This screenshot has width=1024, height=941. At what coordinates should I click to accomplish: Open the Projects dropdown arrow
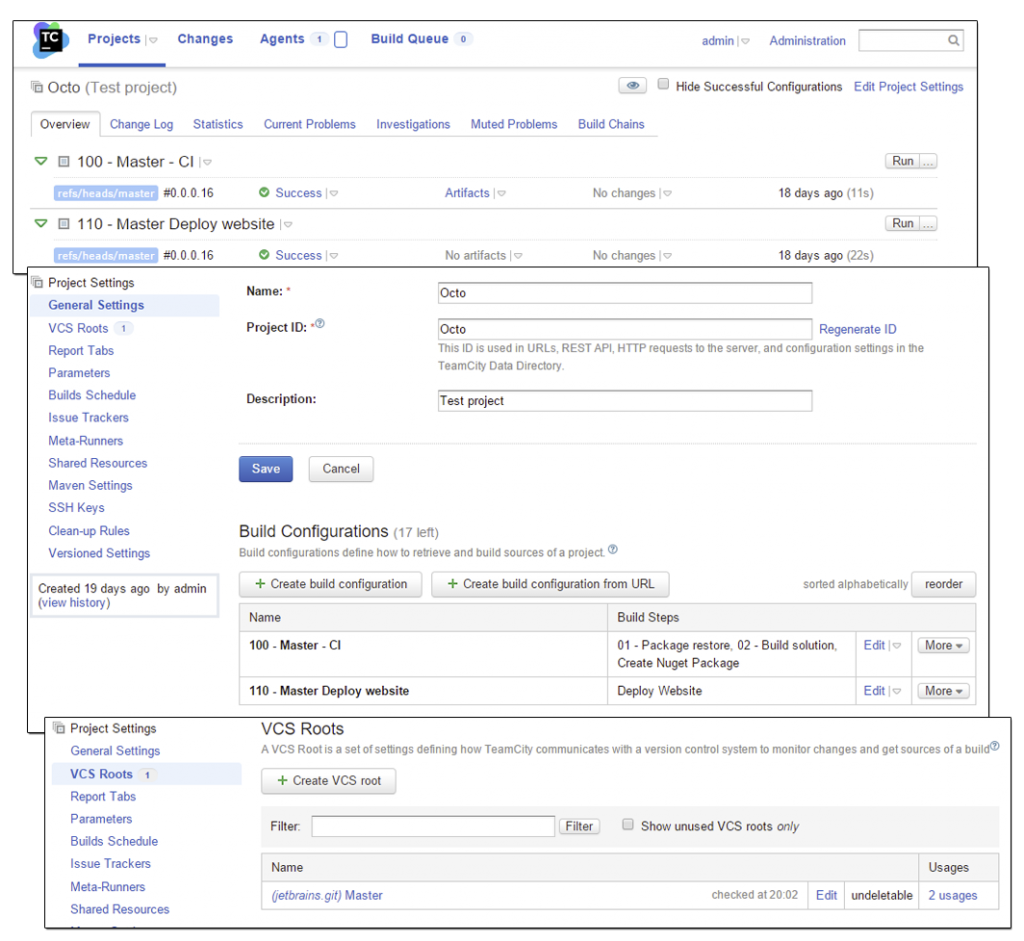coord(153,40)
